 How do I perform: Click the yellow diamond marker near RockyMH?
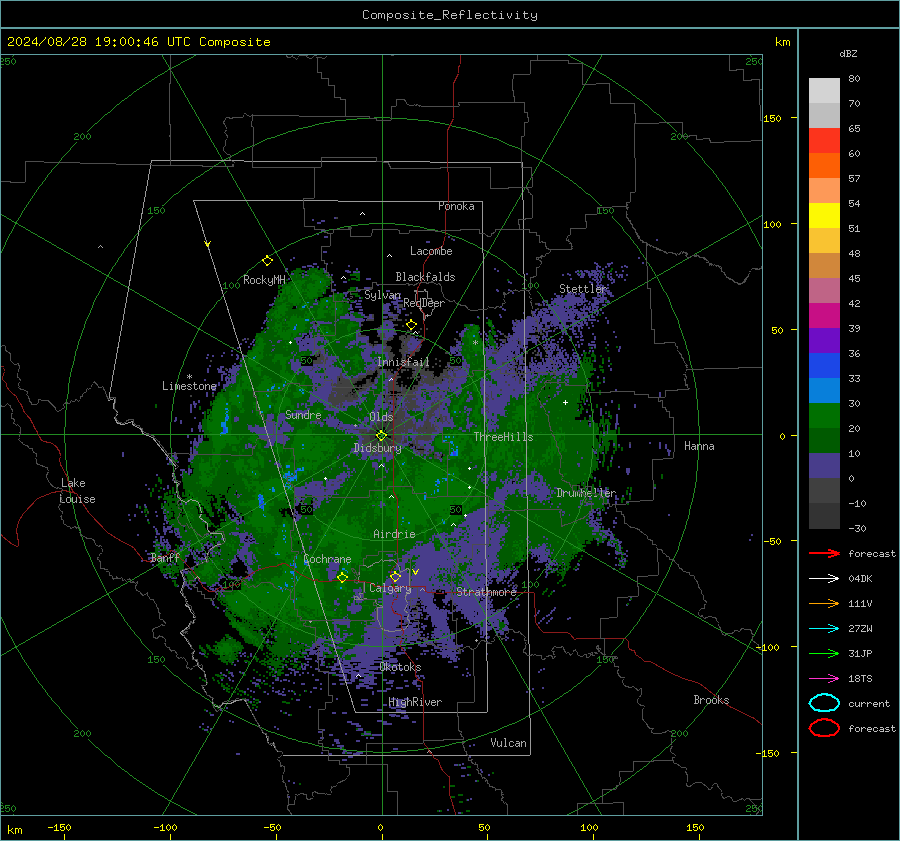267,261
